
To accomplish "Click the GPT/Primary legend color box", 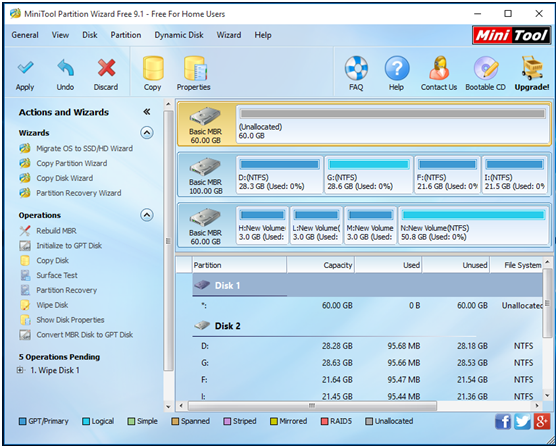I will point(22,422).
